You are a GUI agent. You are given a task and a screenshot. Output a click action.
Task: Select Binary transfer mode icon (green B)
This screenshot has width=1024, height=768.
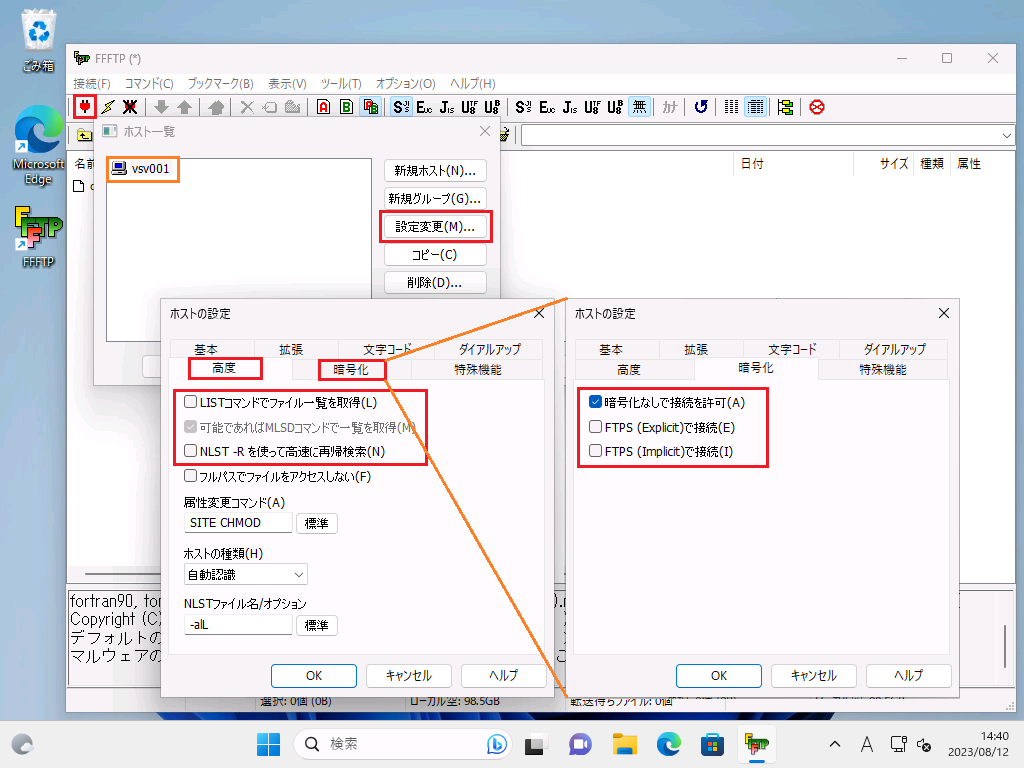[x=346, y=107]
